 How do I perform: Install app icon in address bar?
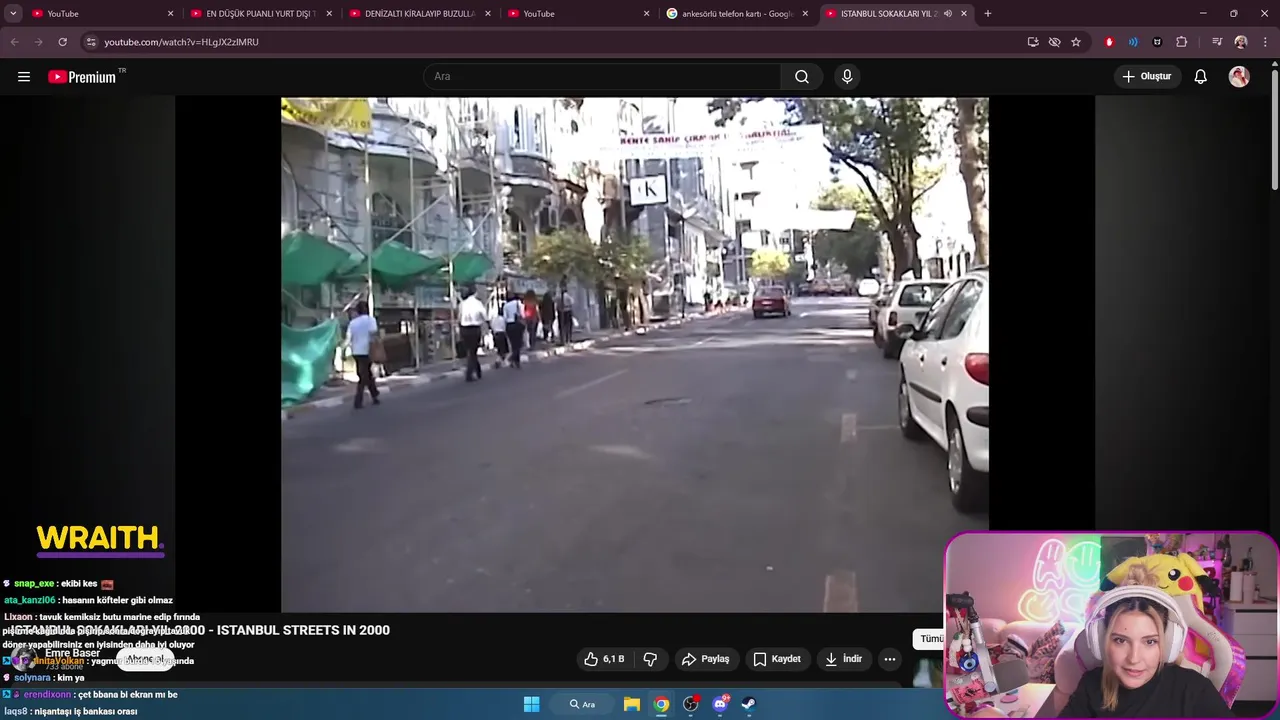[1033, 42]
